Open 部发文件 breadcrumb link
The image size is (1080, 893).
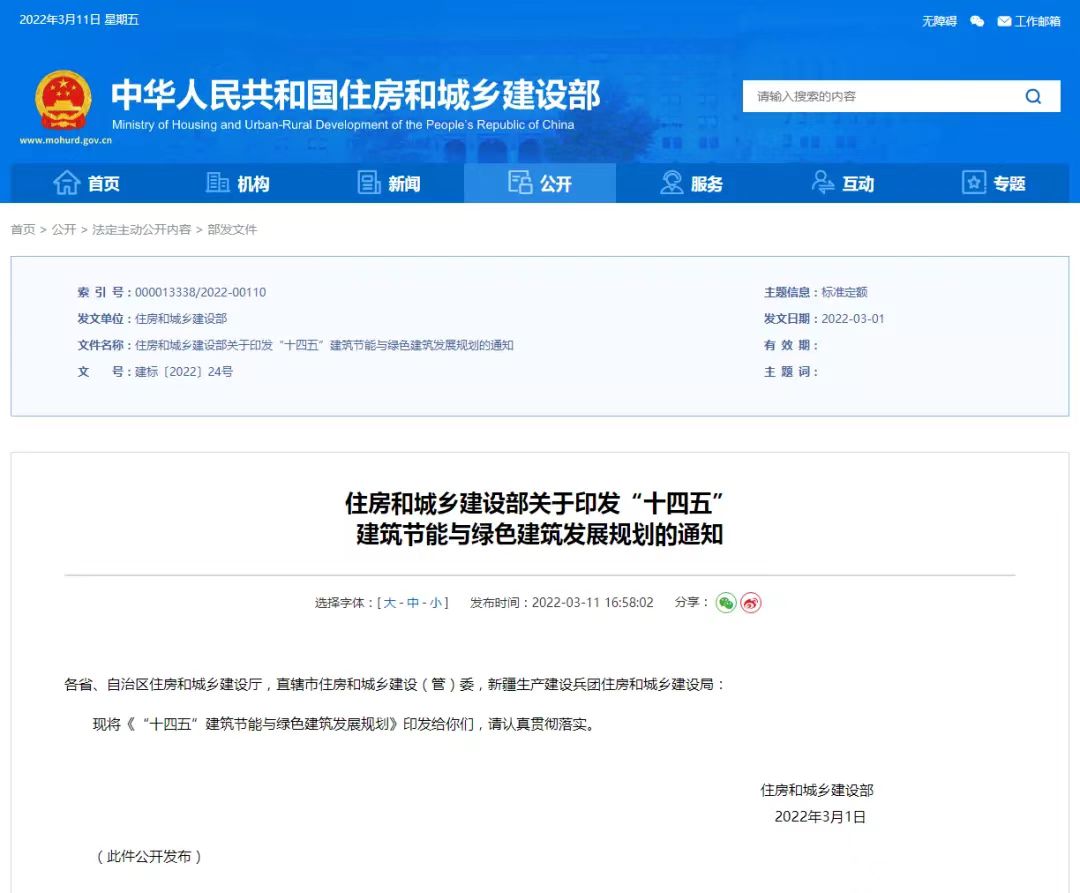(x=235, y=229)
